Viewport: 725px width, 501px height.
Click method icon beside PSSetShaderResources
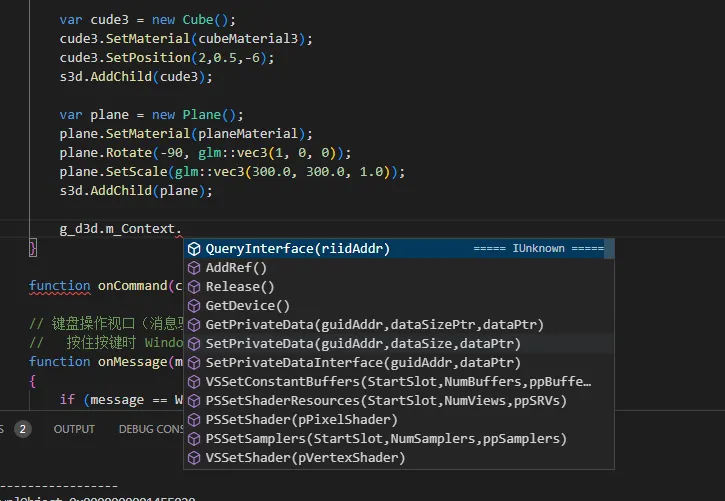[x=194, y=400]
